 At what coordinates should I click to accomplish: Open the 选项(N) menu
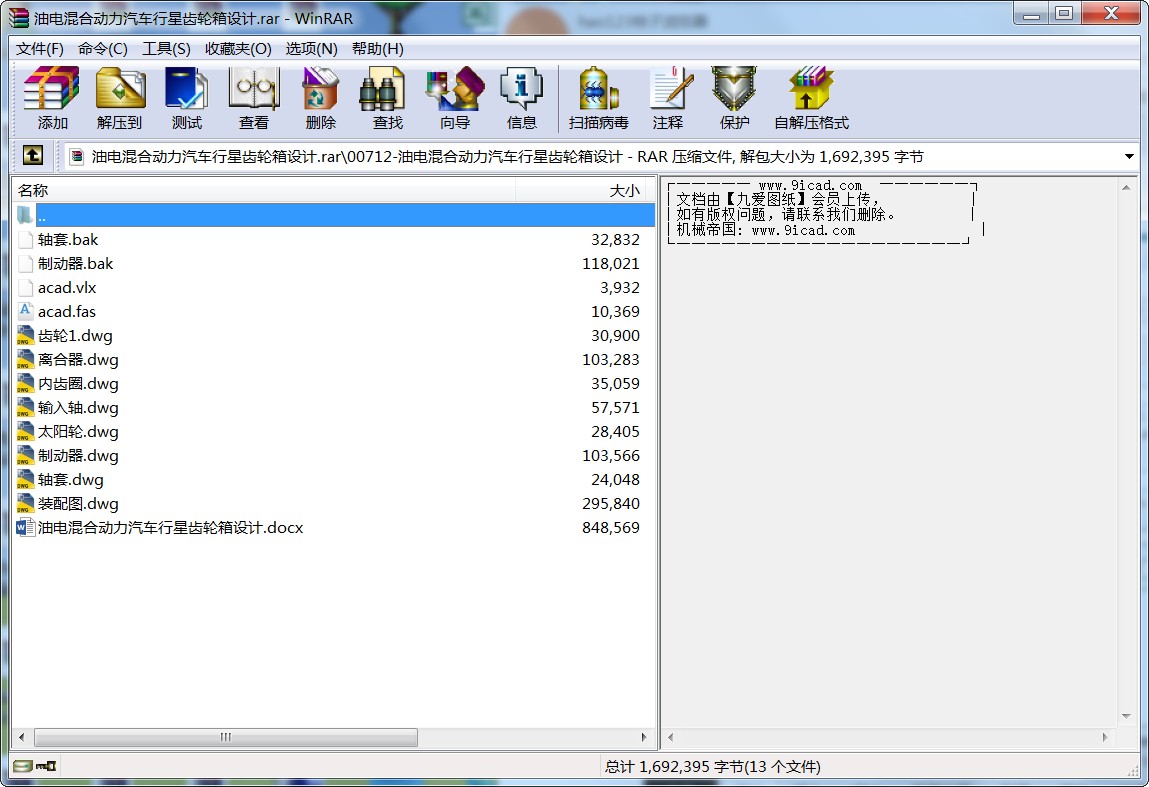(x=311, y=48)
